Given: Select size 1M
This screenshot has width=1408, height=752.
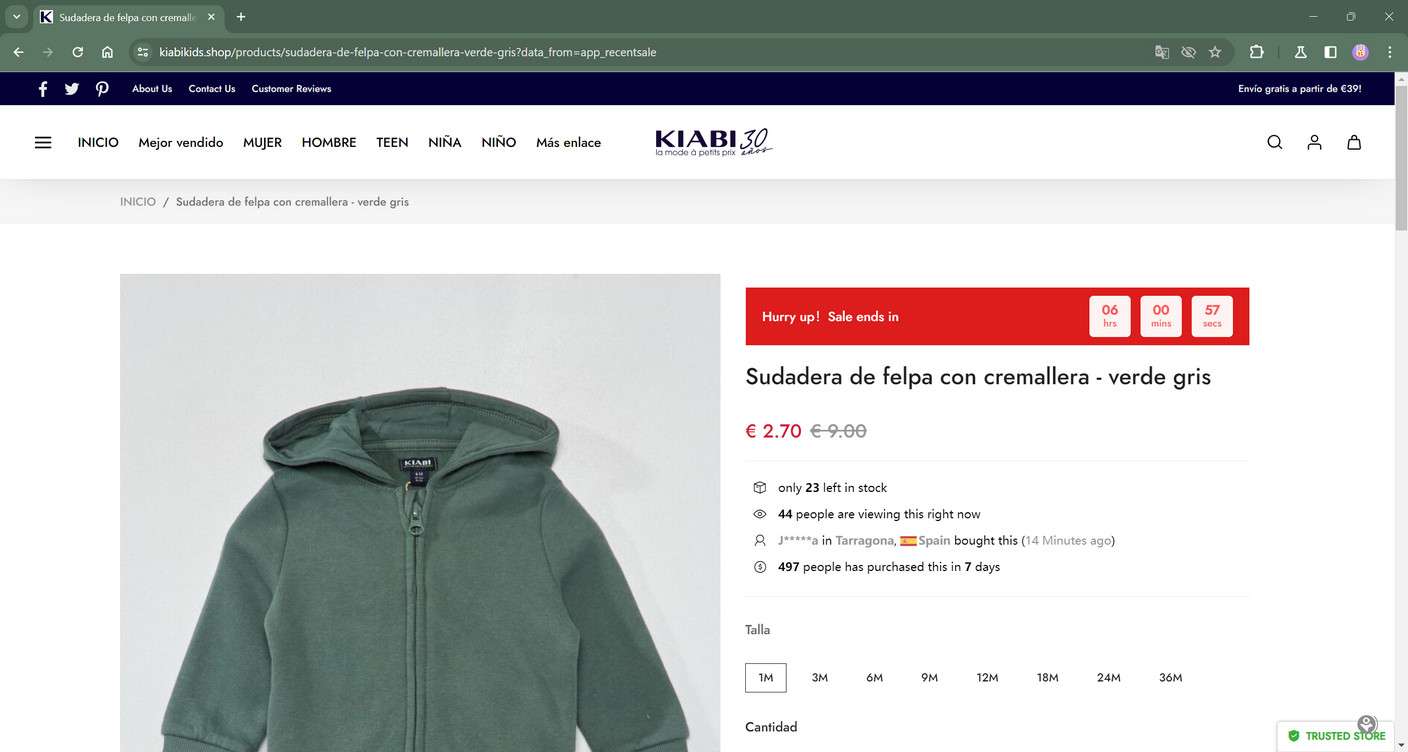Looking at the screenshot, I should [766, 678].
